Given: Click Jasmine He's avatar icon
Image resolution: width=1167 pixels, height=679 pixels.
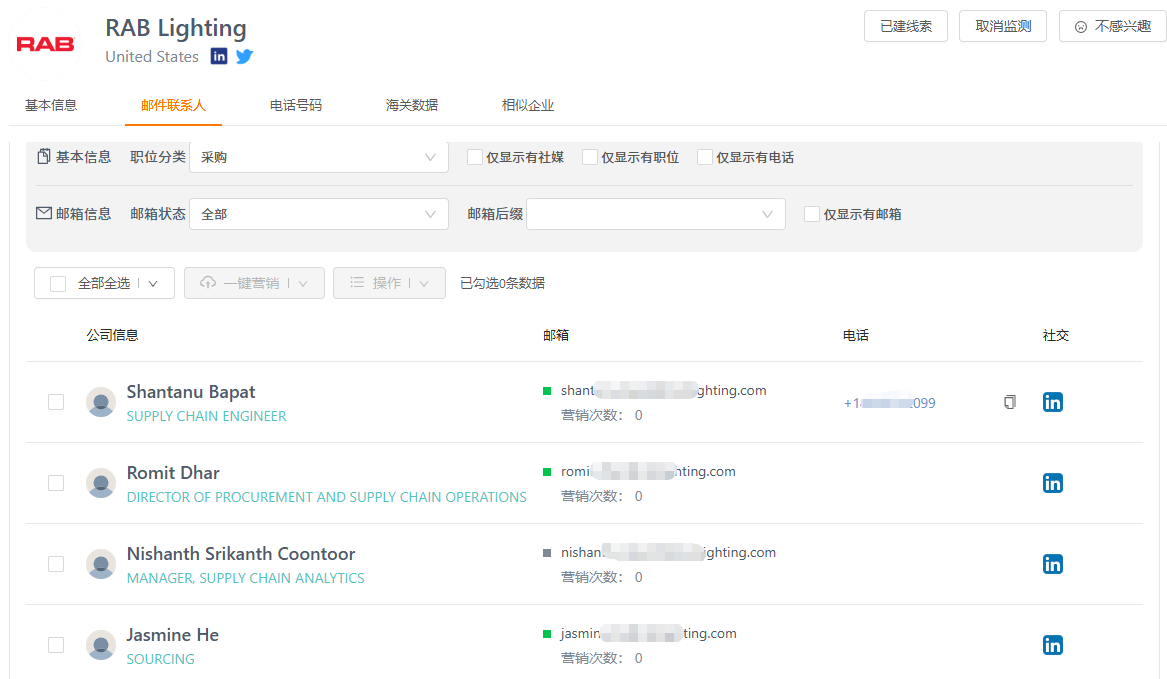Looking at the screenshot, I should (x=100, y=645).
